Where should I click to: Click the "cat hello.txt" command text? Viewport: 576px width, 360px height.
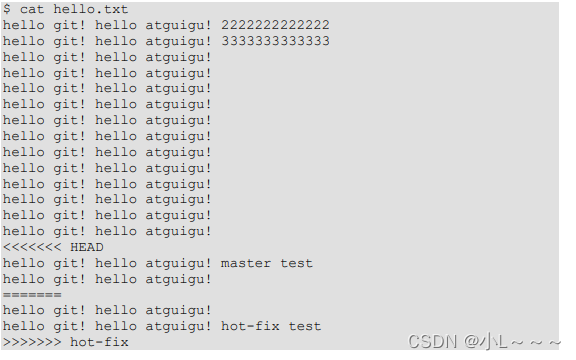[x=74, y=9]
